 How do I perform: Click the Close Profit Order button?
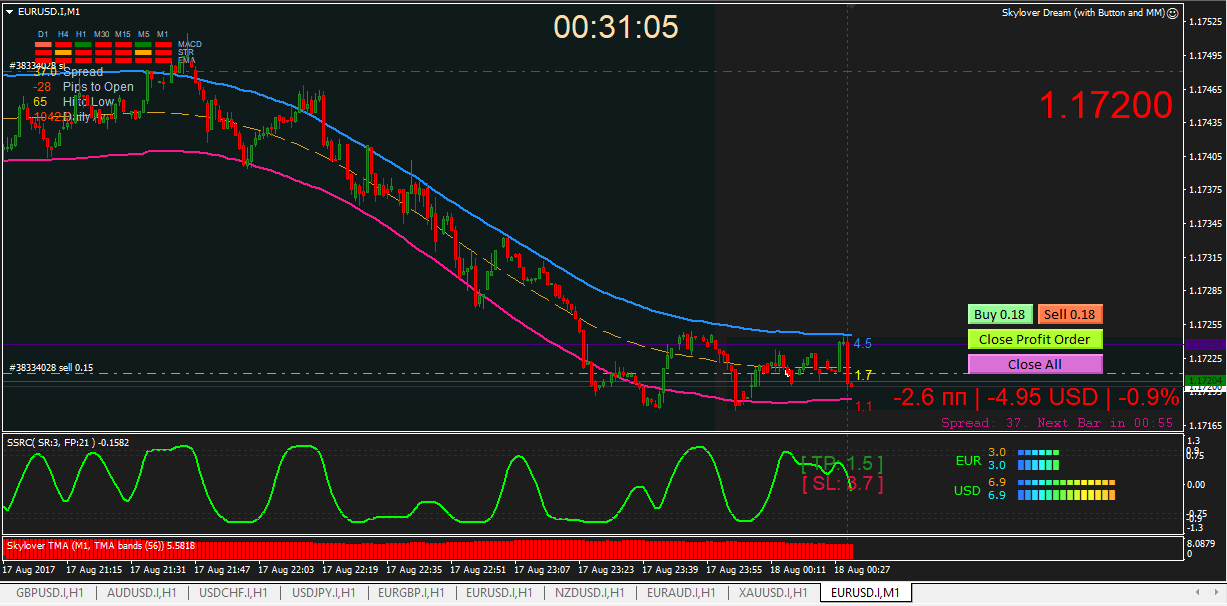click(x=1035, y=339)
